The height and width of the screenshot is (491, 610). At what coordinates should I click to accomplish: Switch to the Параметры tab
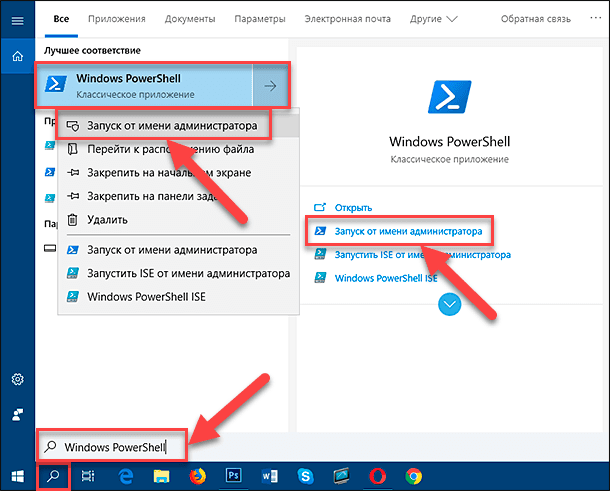(260, 19)
